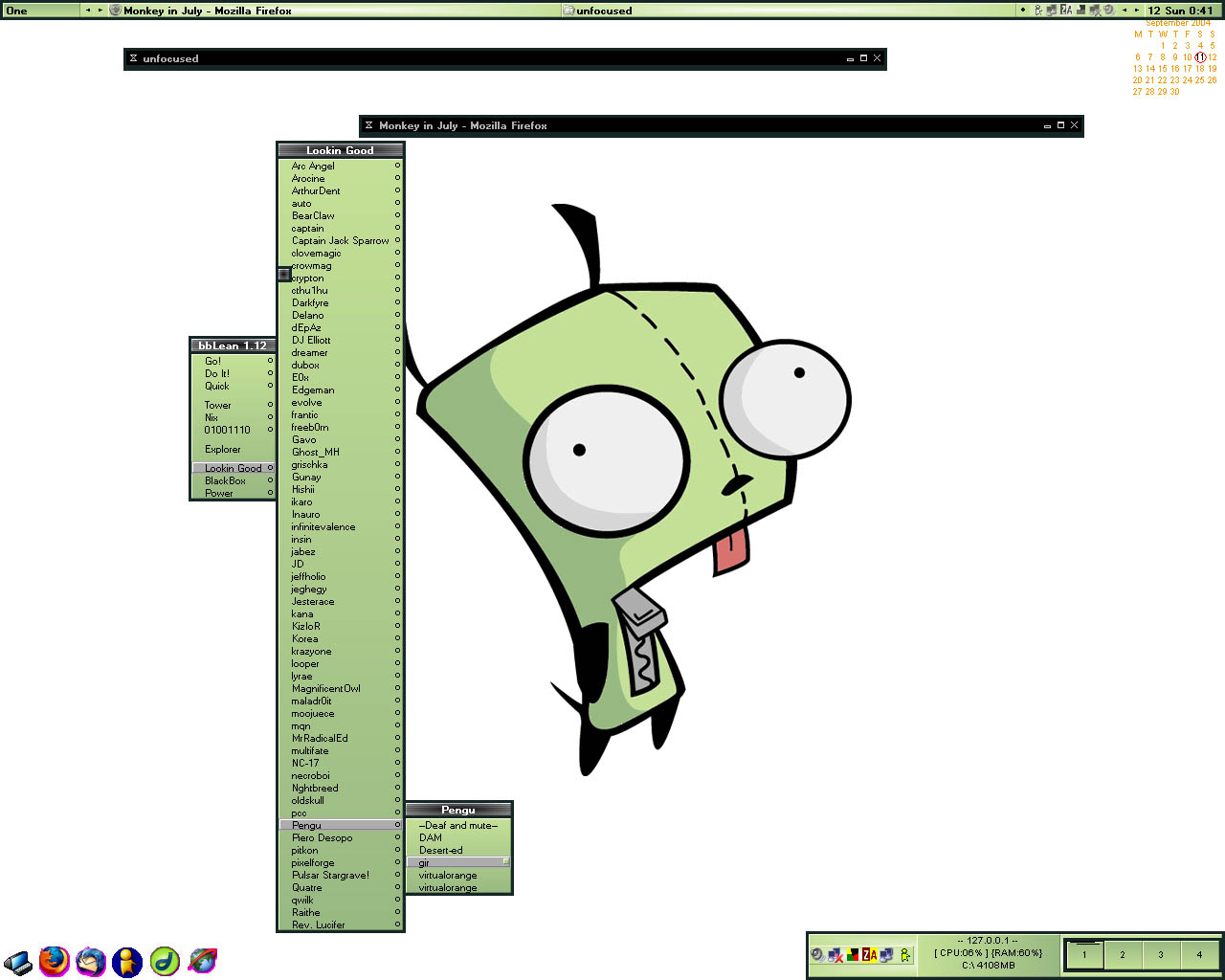This screenshot has width=1225, height=980.
Task: Launch Dreamweaver from the dock
Action: coord(165,961)
